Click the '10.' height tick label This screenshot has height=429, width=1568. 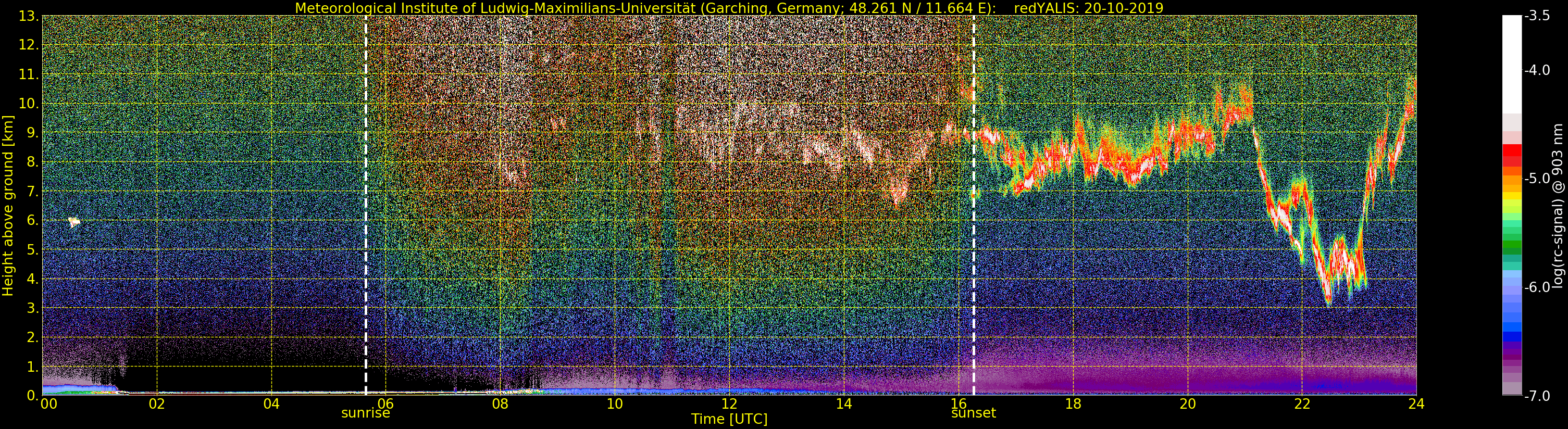click(x=29, y=104)
